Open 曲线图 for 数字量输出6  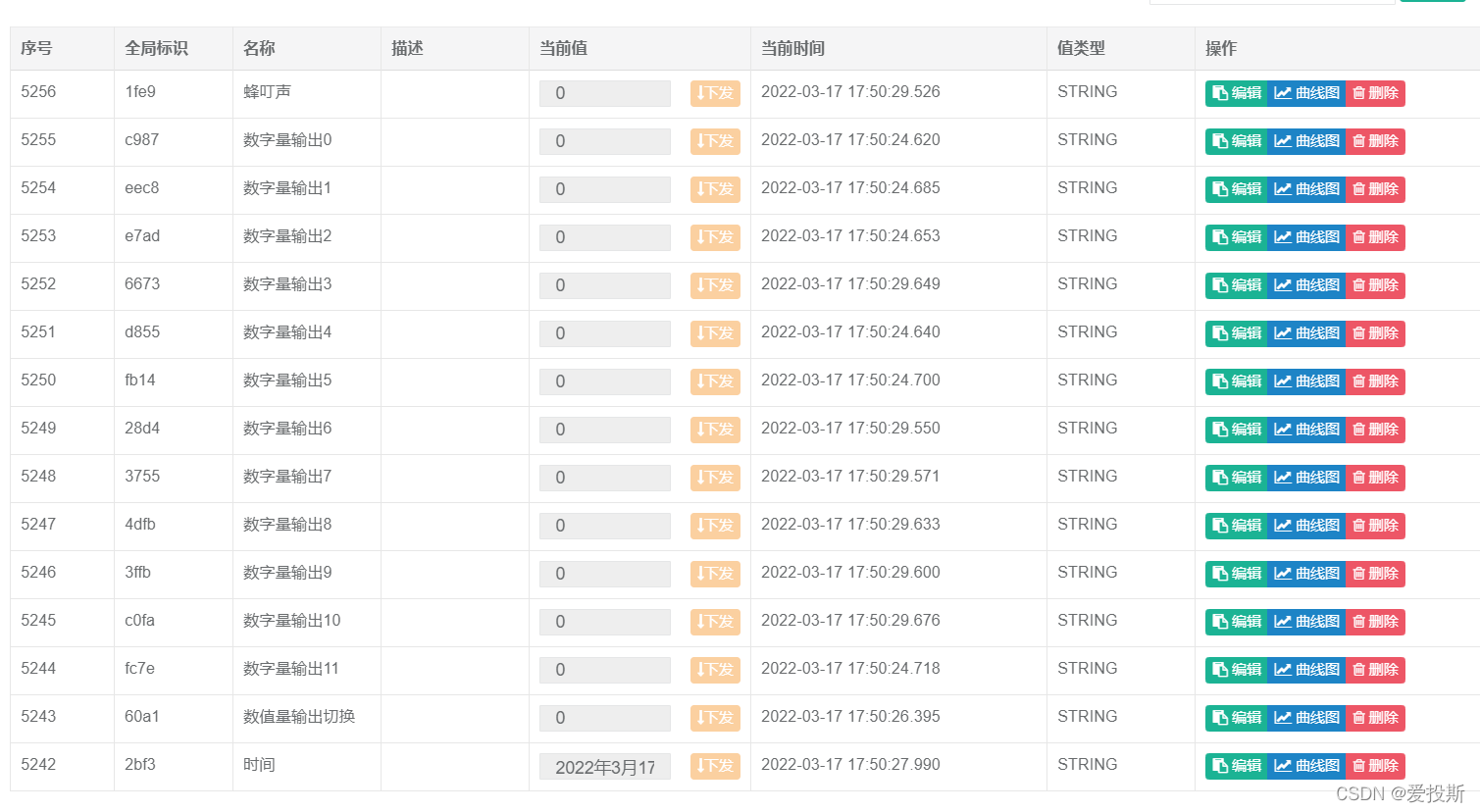pyautogui.click(x=1306, y=430)
